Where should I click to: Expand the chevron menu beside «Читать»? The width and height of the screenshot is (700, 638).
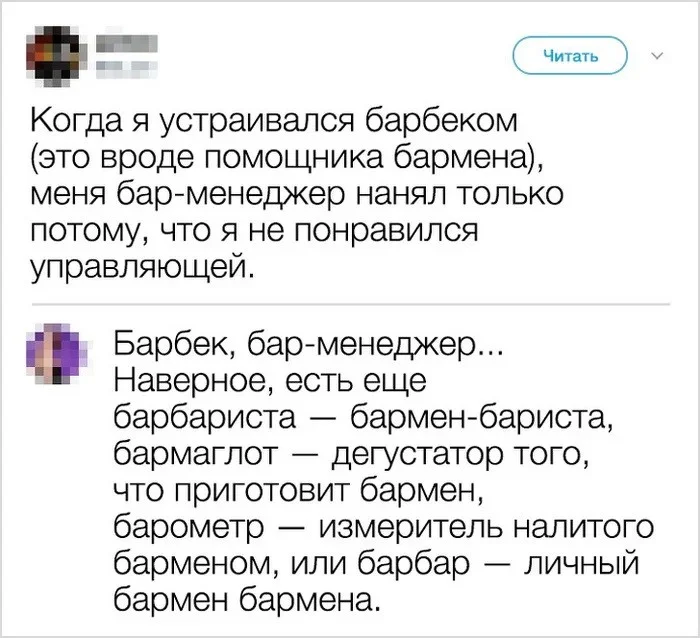[657, 56]
